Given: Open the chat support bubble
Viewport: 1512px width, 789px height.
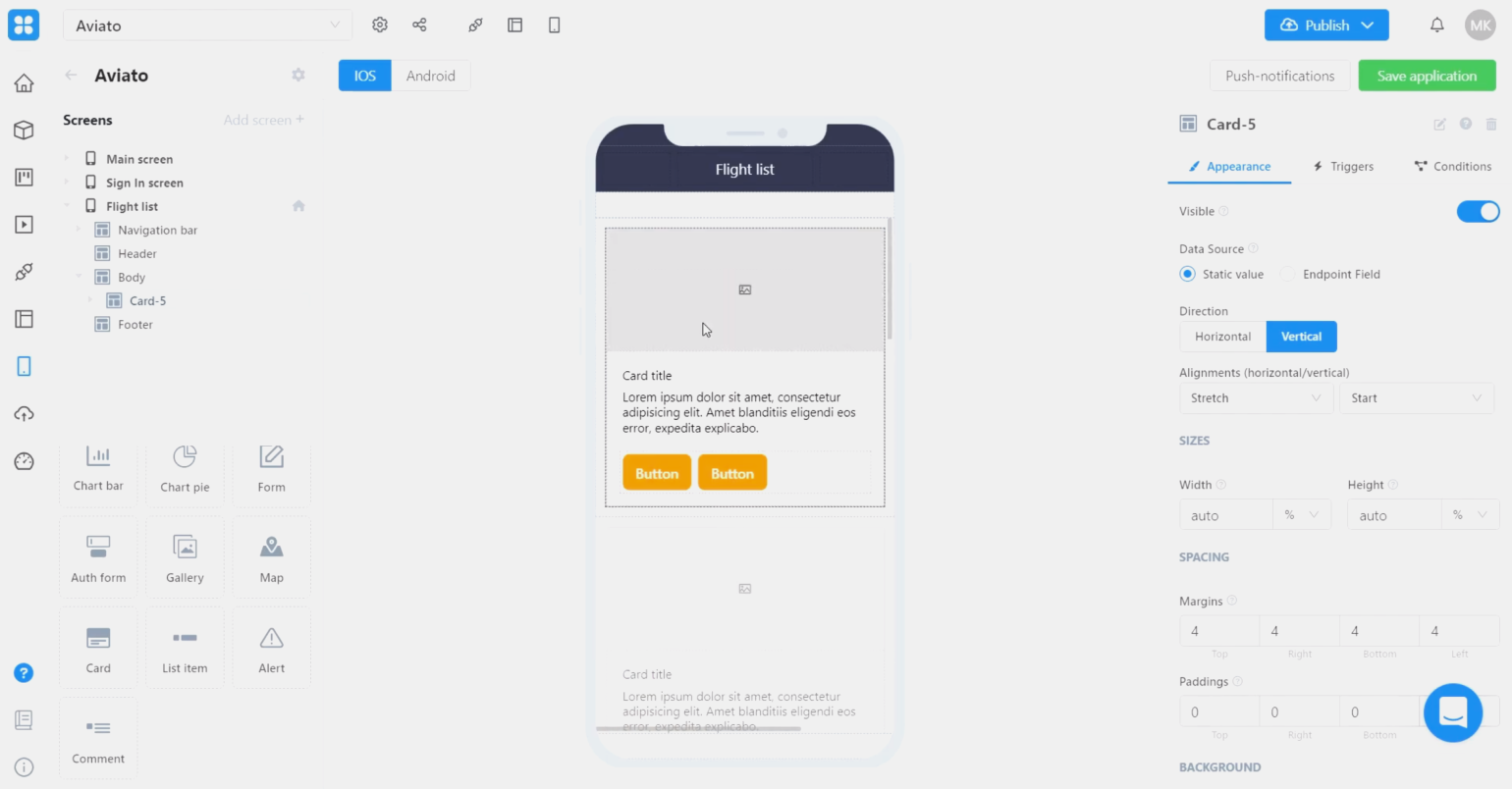Looking at the screenshot, I should (1452, 712).
